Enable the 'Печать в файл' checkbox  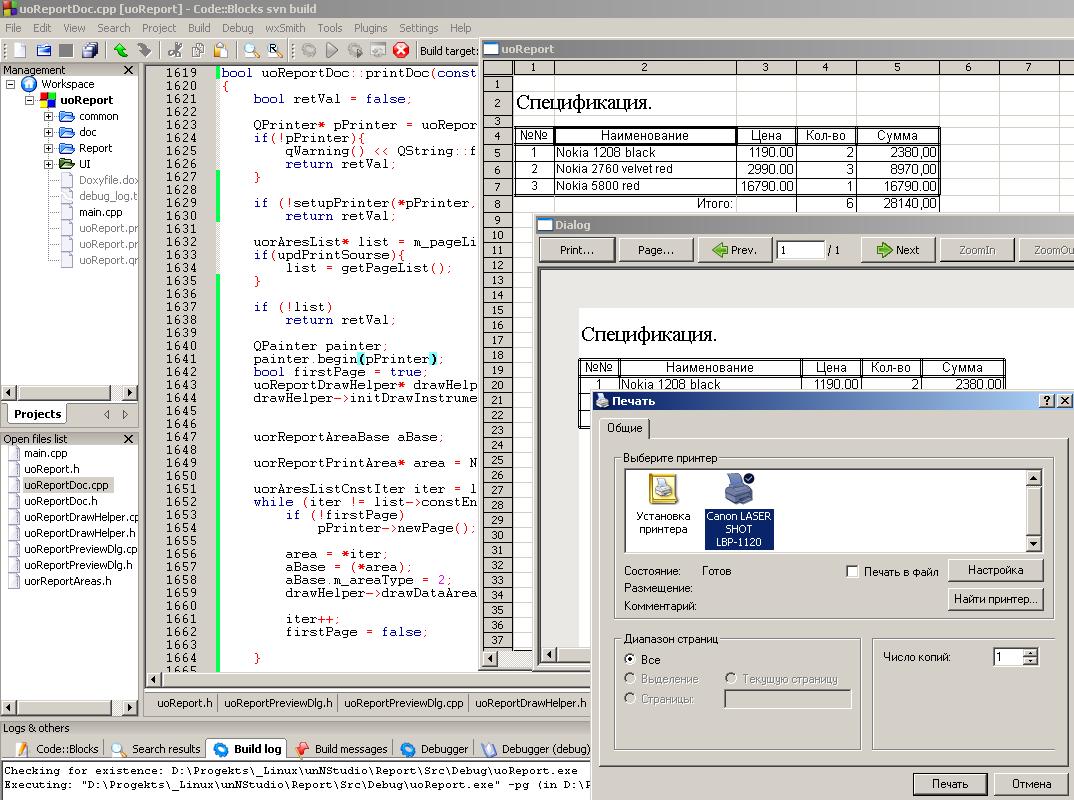[852, 572]
